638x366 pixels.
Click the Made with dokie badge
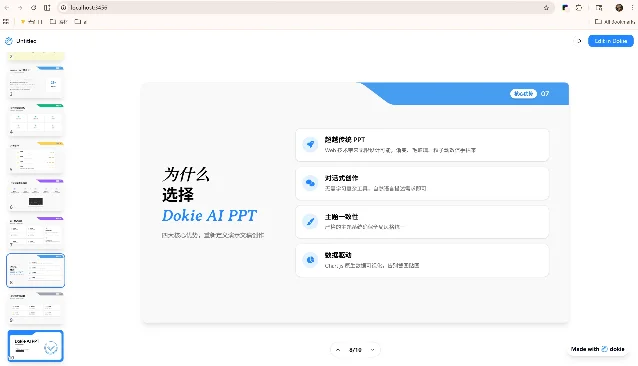click(x=598, y=349)
